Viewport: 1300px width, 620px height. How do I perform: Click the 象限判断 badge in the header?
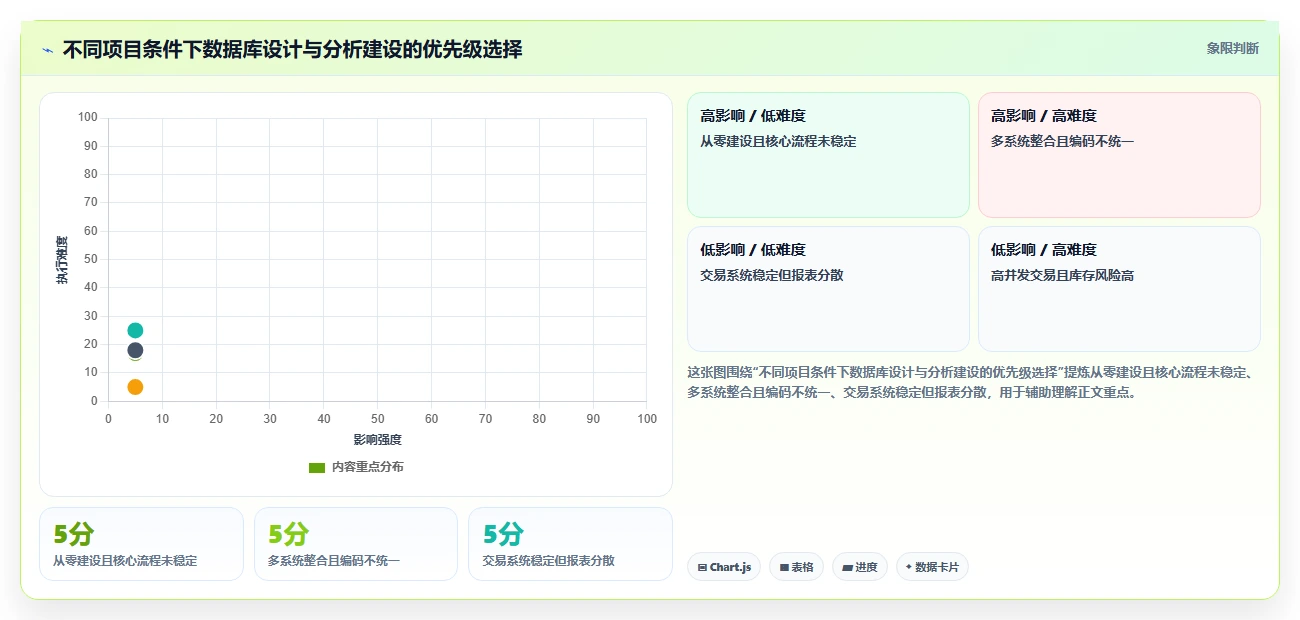[1232, 48]
